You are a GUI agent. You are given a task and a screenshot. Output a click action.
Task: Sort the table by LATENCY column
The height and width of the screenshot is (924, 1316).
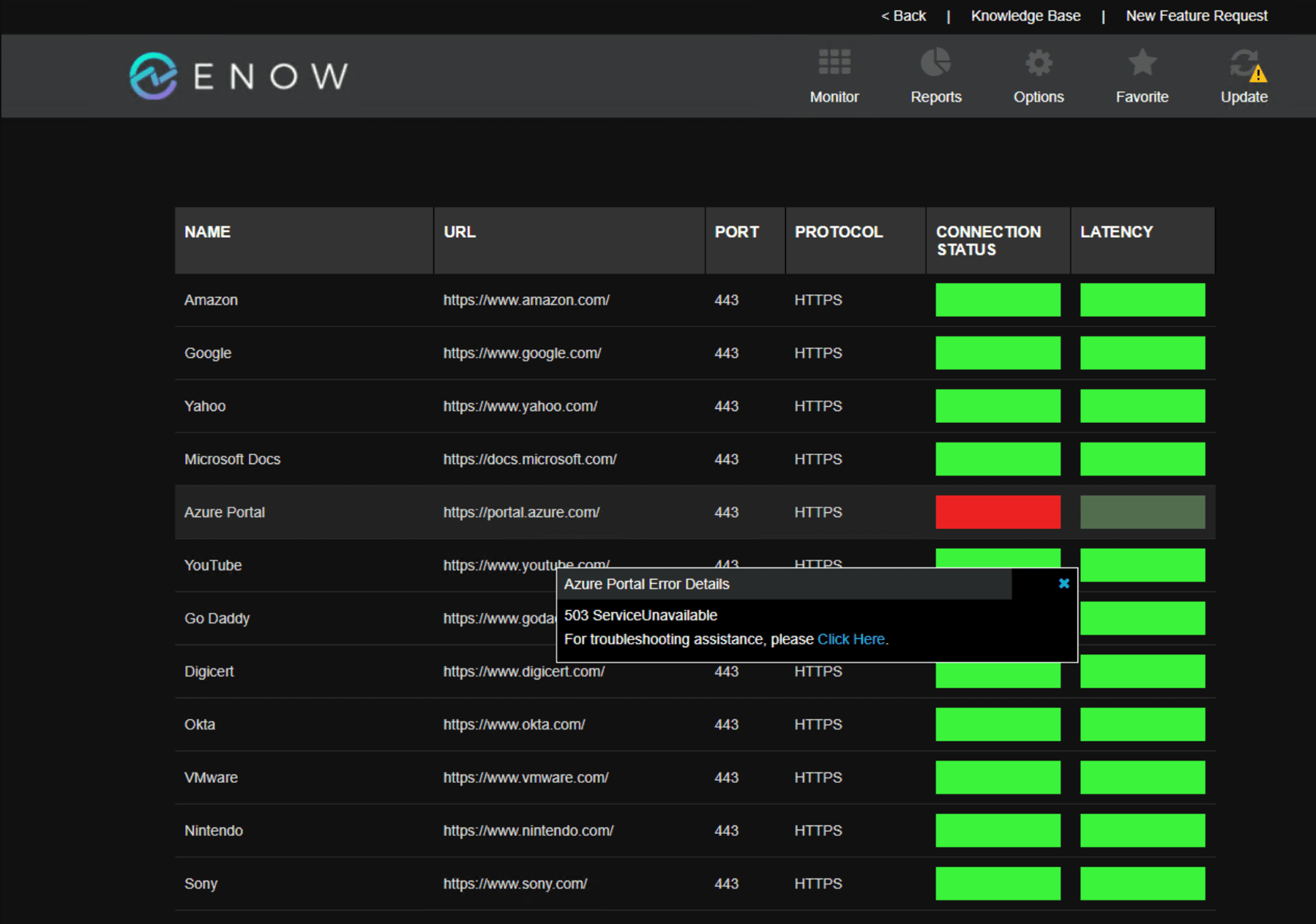click(1115, 232)
